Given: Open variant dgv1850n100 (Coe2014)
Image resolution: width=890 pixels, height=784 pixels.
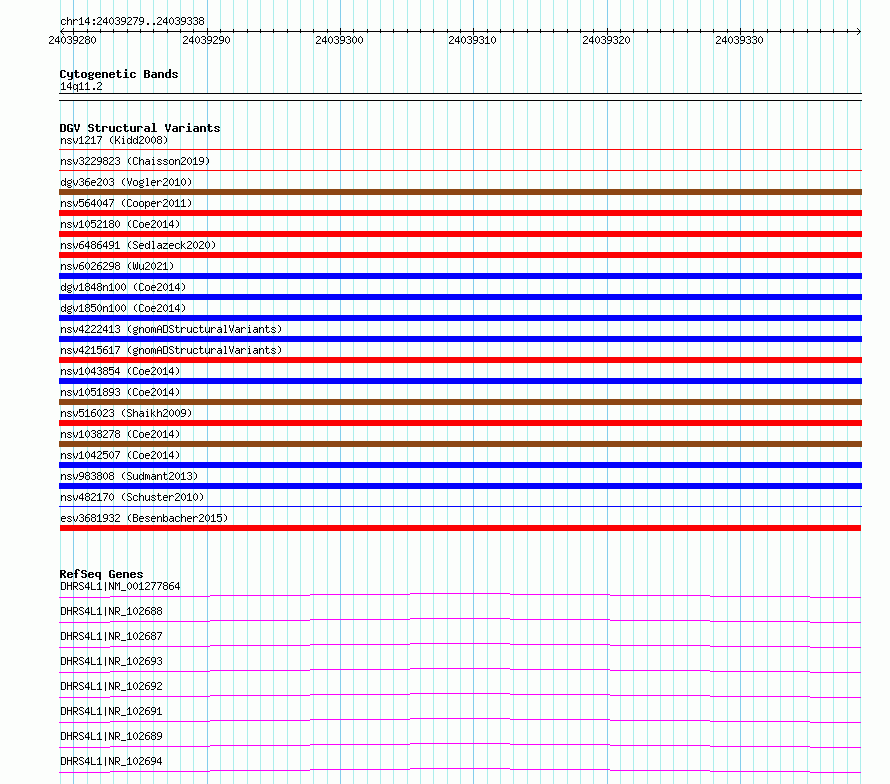Looking at the screenshot, I should 123,308.
